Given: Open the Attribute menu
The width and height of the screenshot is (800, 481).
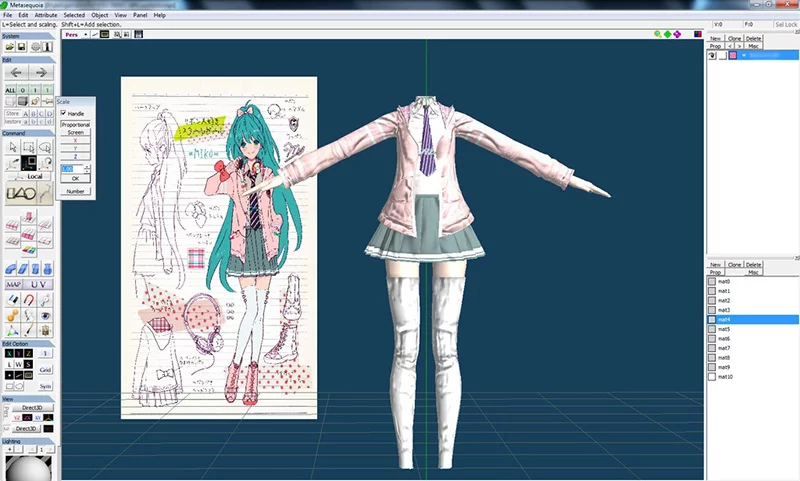Looking at the screenshot, I should tap(46, 15).
